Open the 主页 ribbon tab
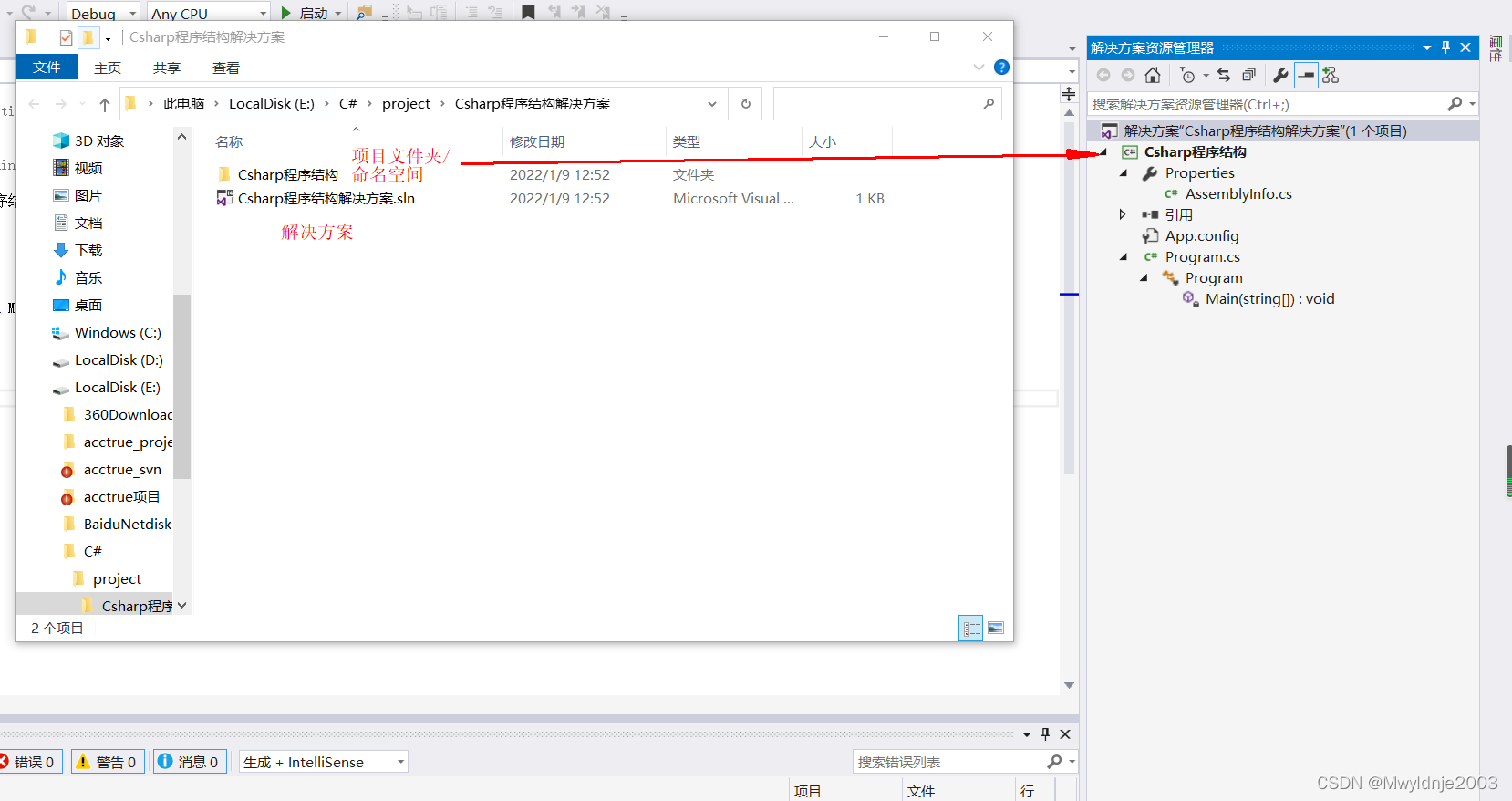Image resolution: width=1512 pixels, height=801 pixels. coord(108,68)
